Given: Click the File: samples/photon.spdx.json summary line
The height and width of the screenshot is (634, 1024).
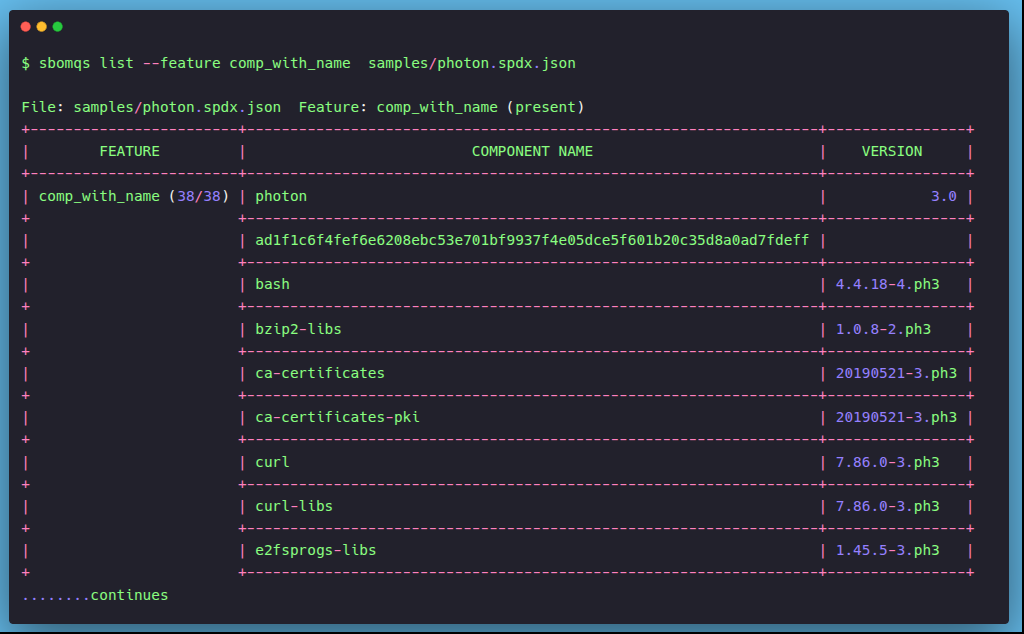Looking at the screenshot, I should click(x=302, y=107).
